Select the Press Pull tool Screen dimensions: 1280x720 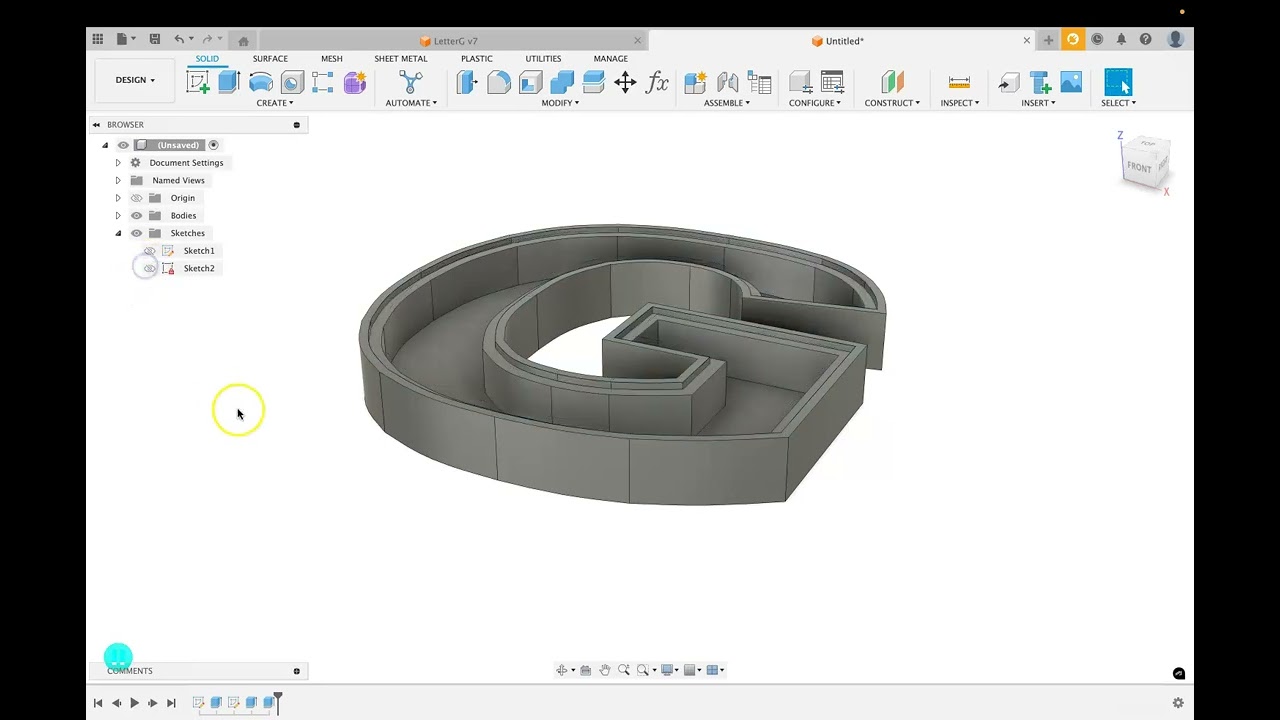pos(467,82)
